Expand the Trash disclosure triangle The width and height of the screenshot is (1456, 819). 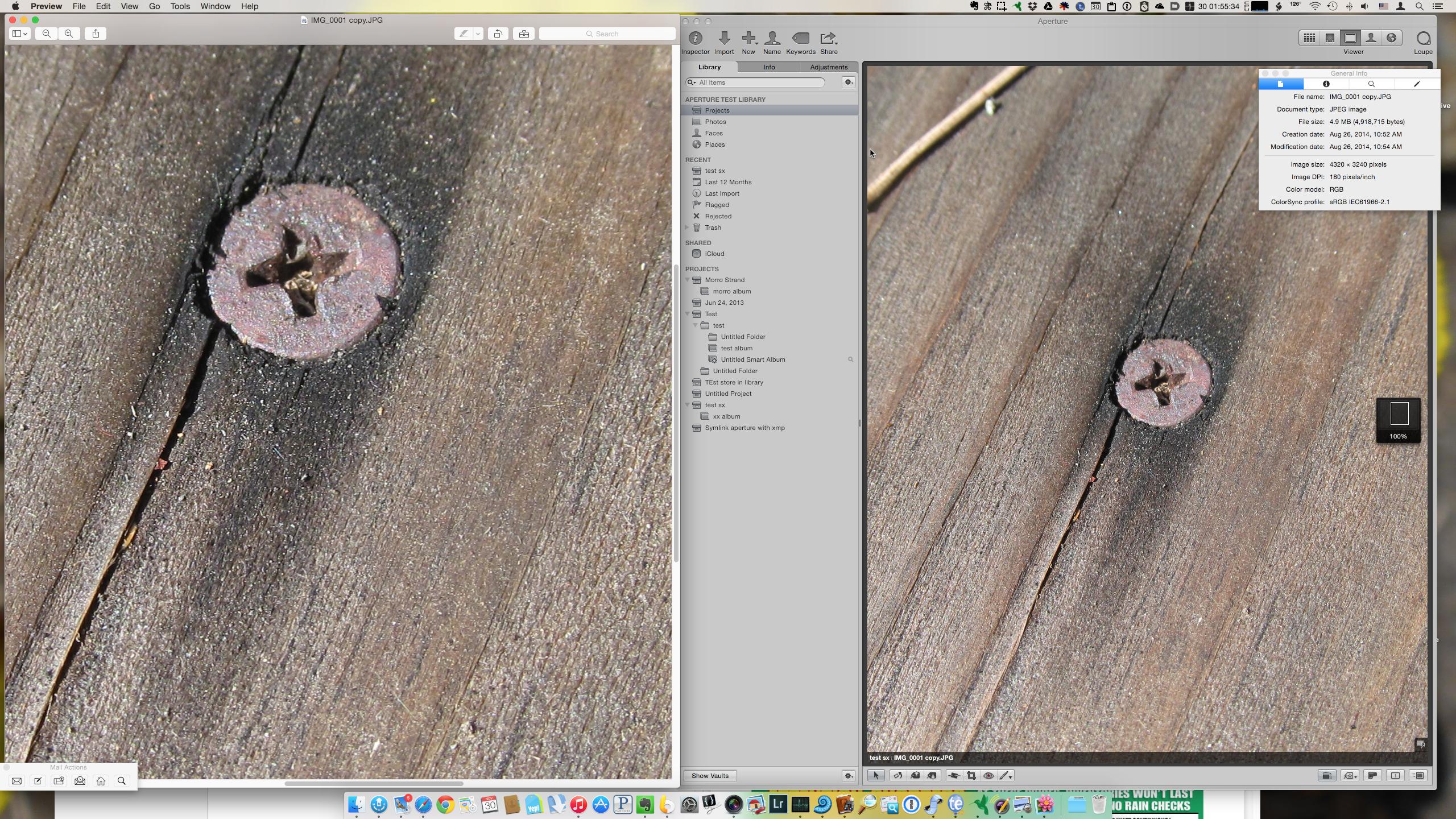pyautogui.click(x=687, y=227)
